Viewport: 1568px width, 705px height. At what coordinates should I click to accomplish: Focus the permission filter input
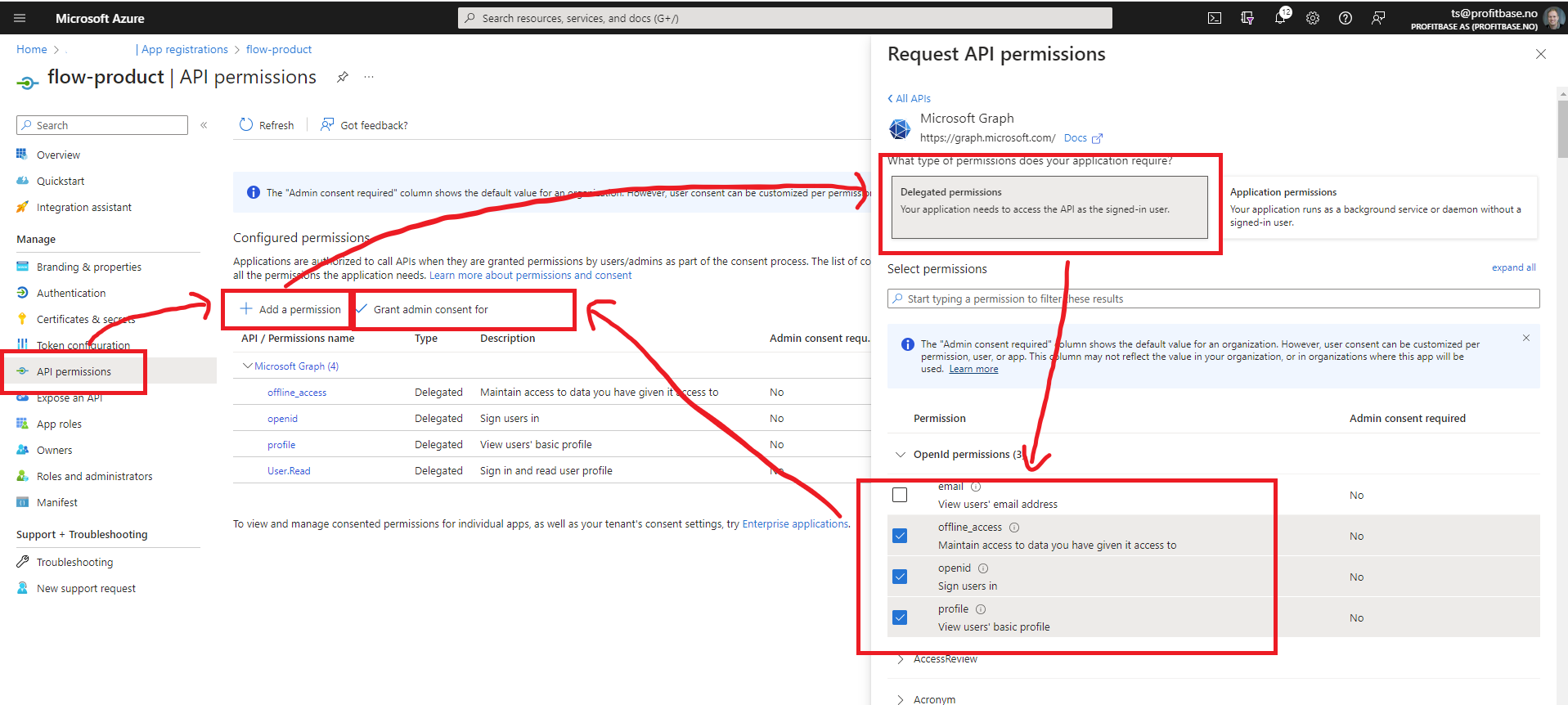(1213, 299)
